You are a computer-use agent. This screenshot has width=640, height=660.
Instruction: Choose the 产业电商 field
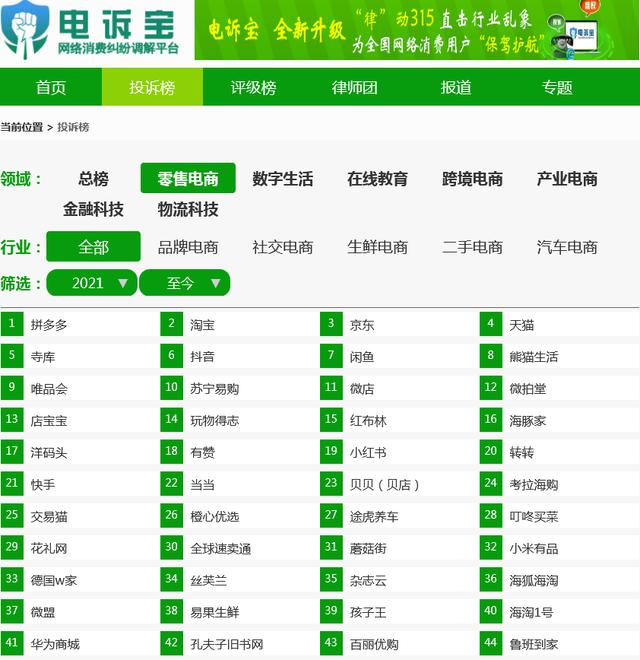567,178
